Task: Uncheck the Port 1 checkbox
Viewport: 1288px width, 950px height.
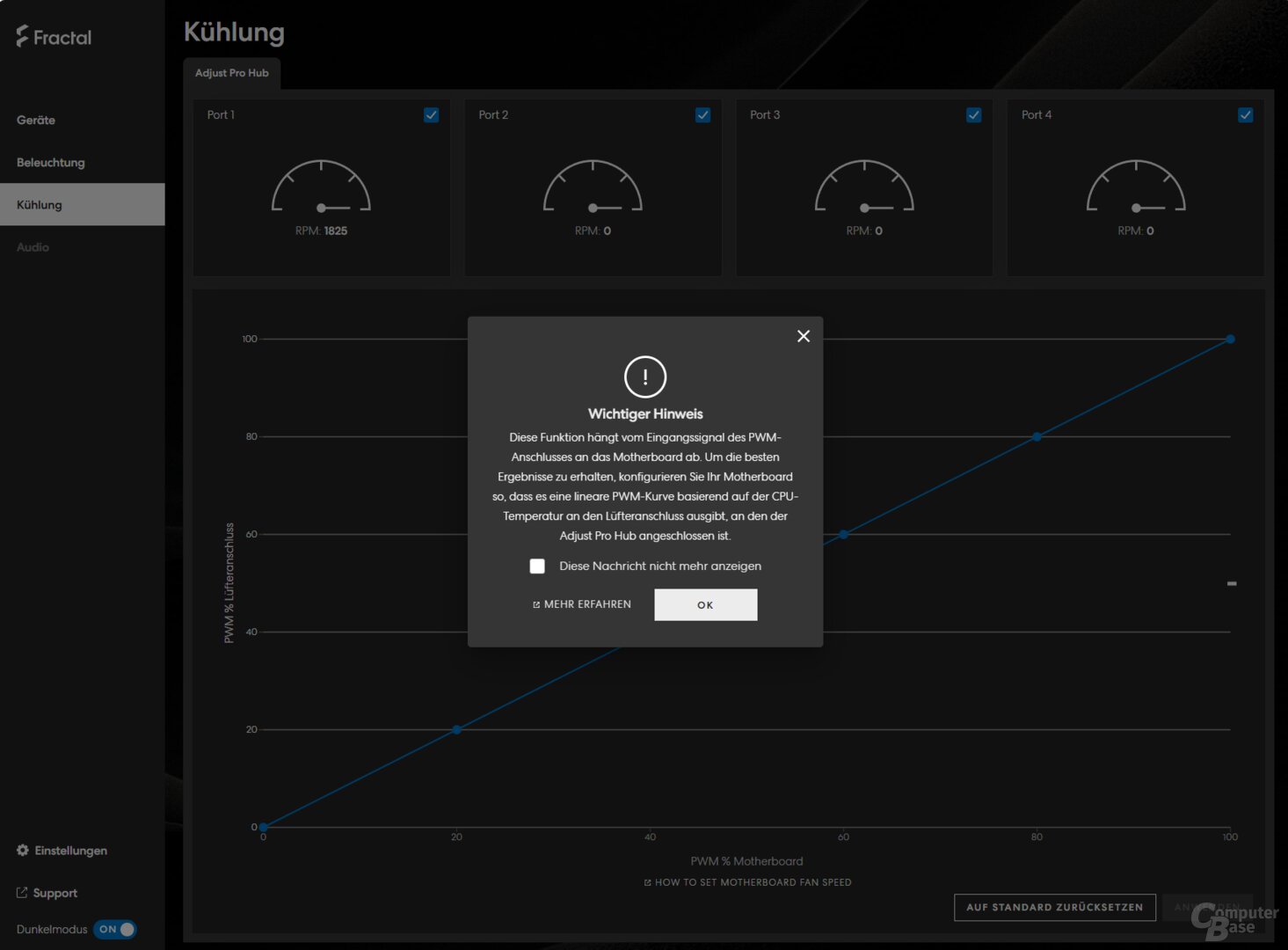Action: tap(431, 114)
